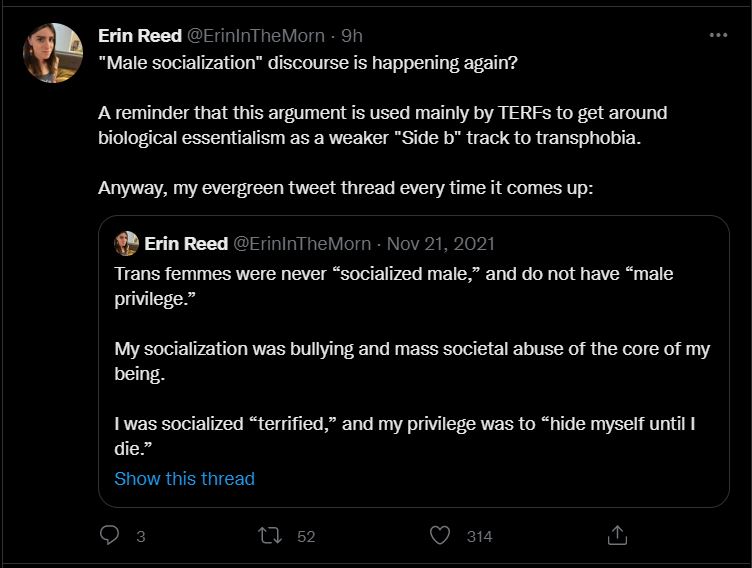Click the reply speech bubble icon
Screen dimensions: 752x568
click(x=110, y=536)
